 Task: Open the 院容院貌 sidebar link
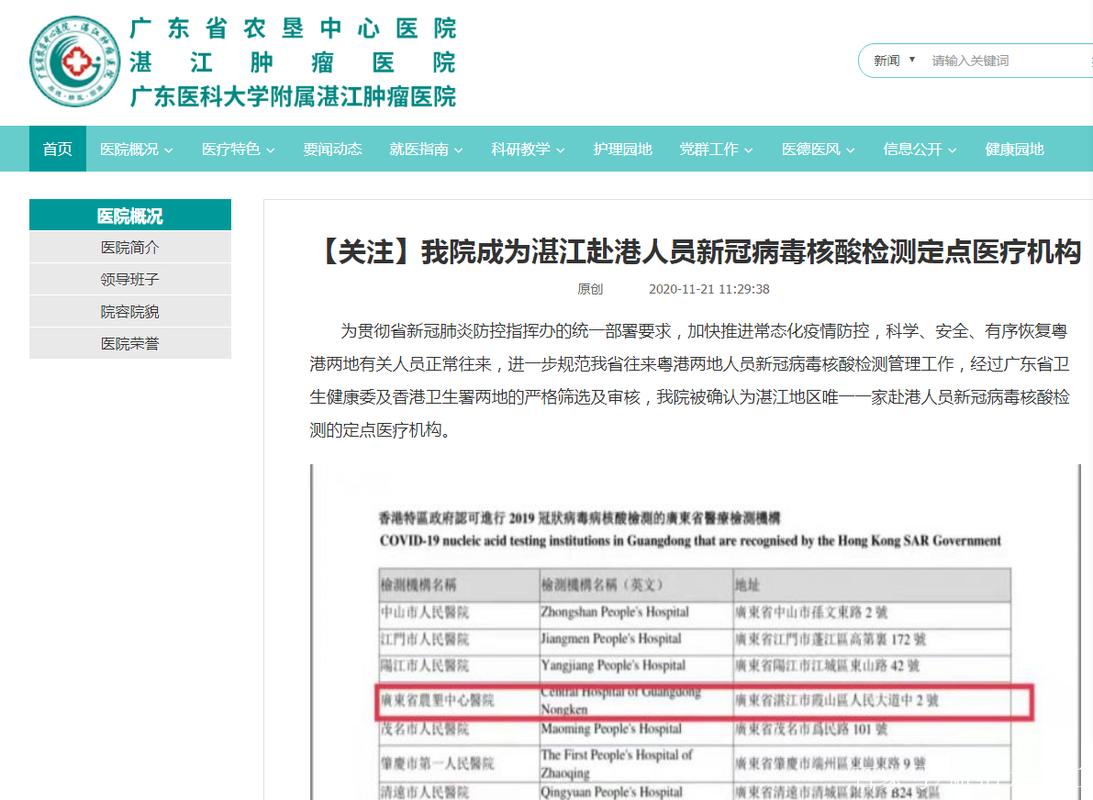point(130,311)
